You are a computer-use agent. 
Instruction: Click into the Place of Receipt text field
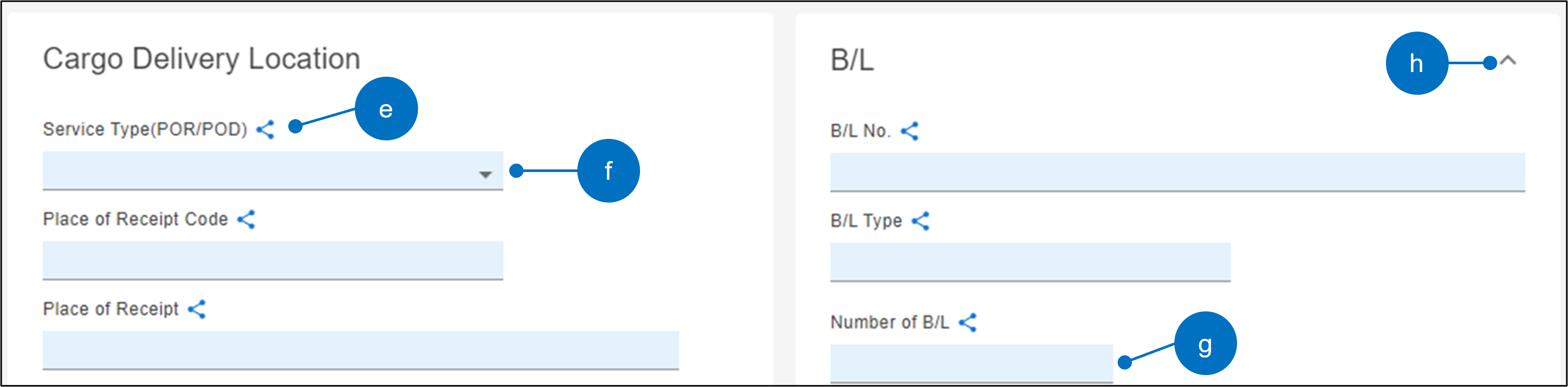(x=360, y=349)
